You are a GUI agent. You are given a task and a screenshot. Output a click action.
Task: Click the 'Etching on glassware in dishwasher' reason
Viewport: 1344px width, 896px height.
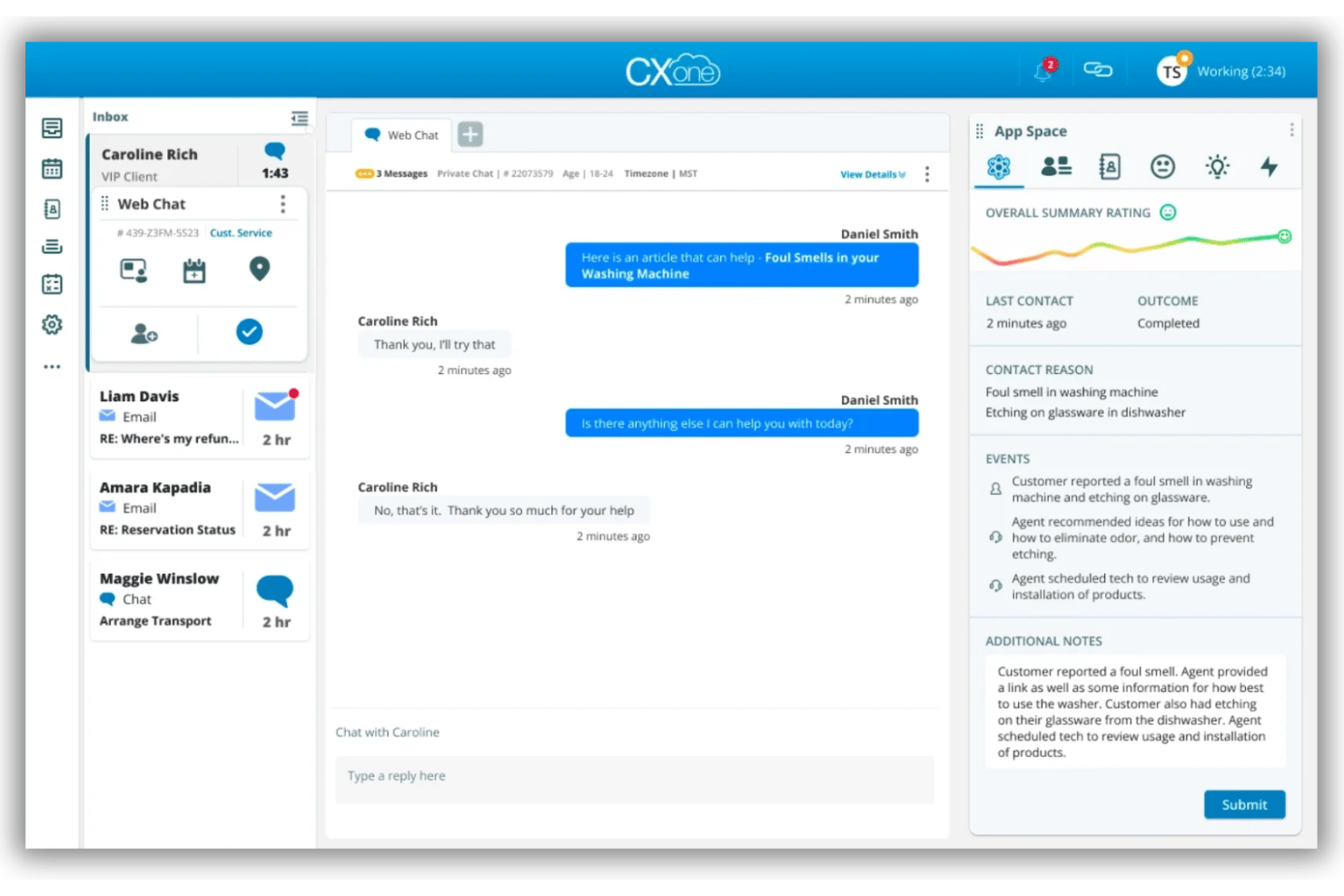tap(1085, 412)
